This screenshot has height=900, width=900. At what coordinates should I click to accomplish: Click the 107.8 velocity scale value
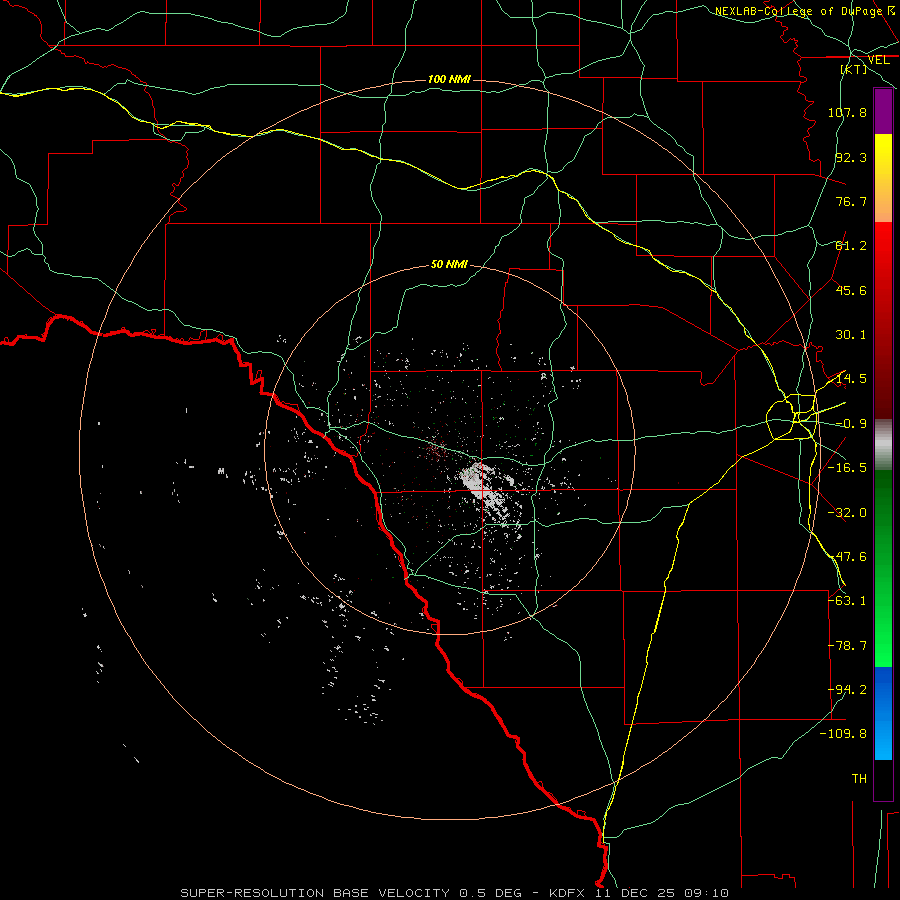pyautogui.click(x=847, y=112)
